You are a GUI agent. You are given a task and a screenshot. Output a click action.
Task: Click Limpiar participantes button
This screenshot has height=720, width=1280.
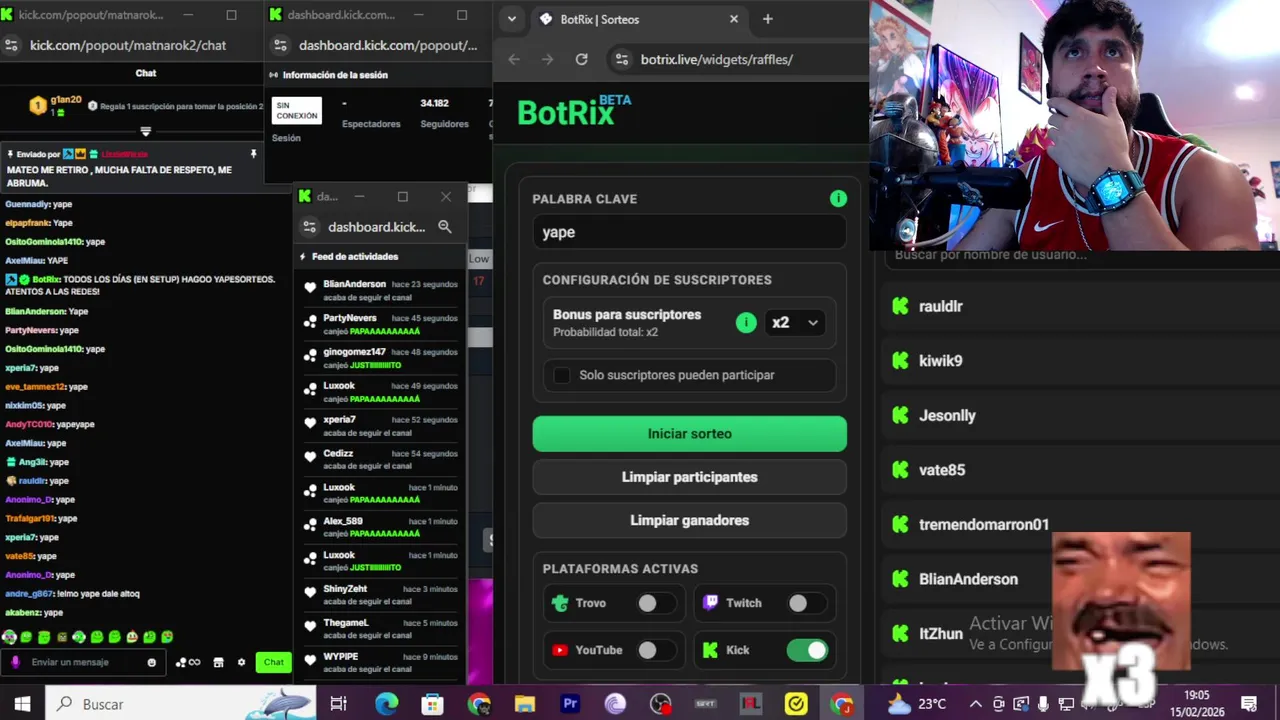pos(689,477)
